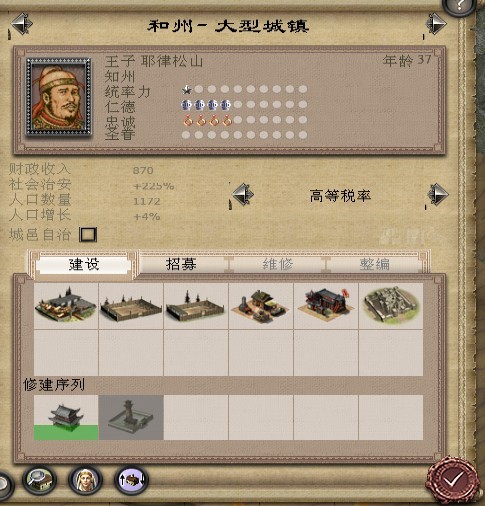The height and width of the screenshot is (506, 485).
Task: Confirm with the red wax seal checkmark
Action: tap(452, 481)
